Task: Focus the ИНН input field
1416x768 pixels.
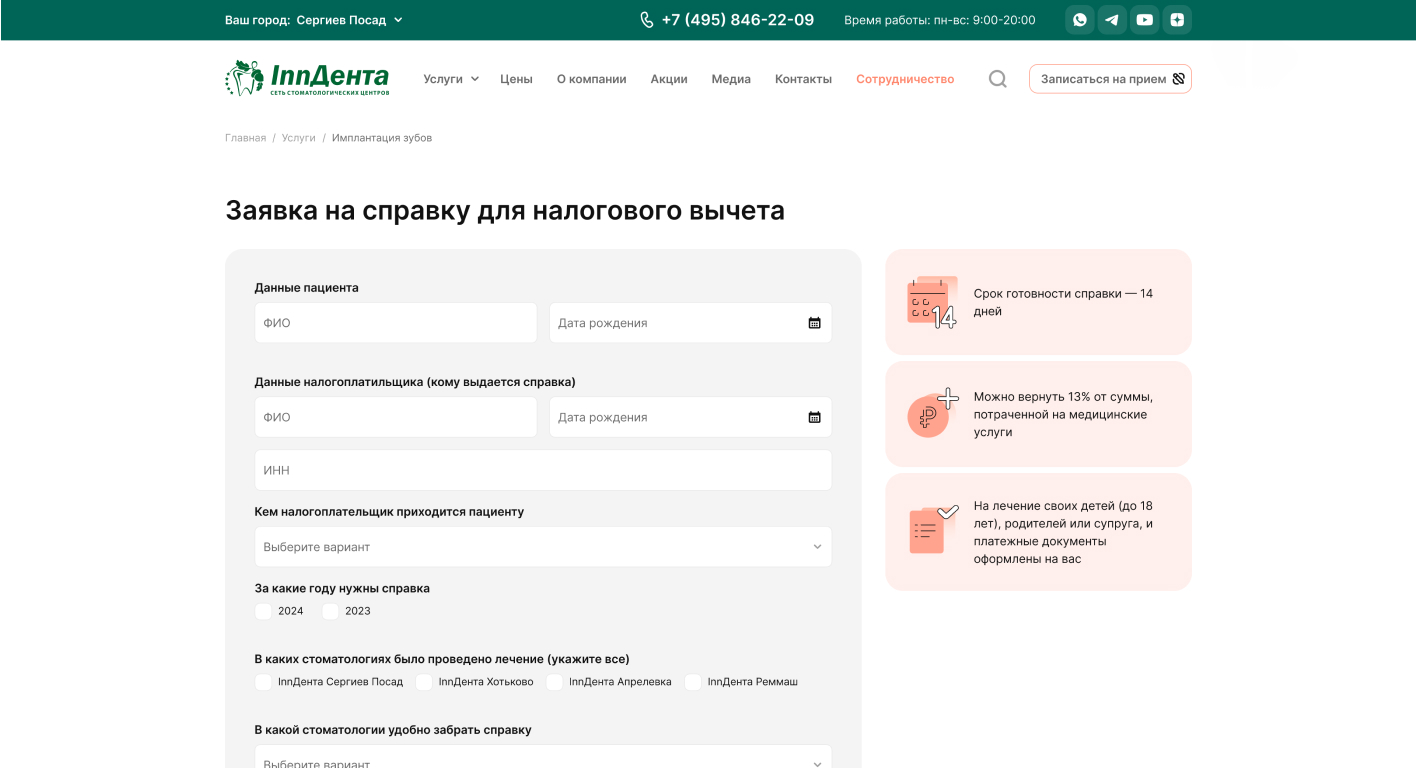Action: click(542, 470)
